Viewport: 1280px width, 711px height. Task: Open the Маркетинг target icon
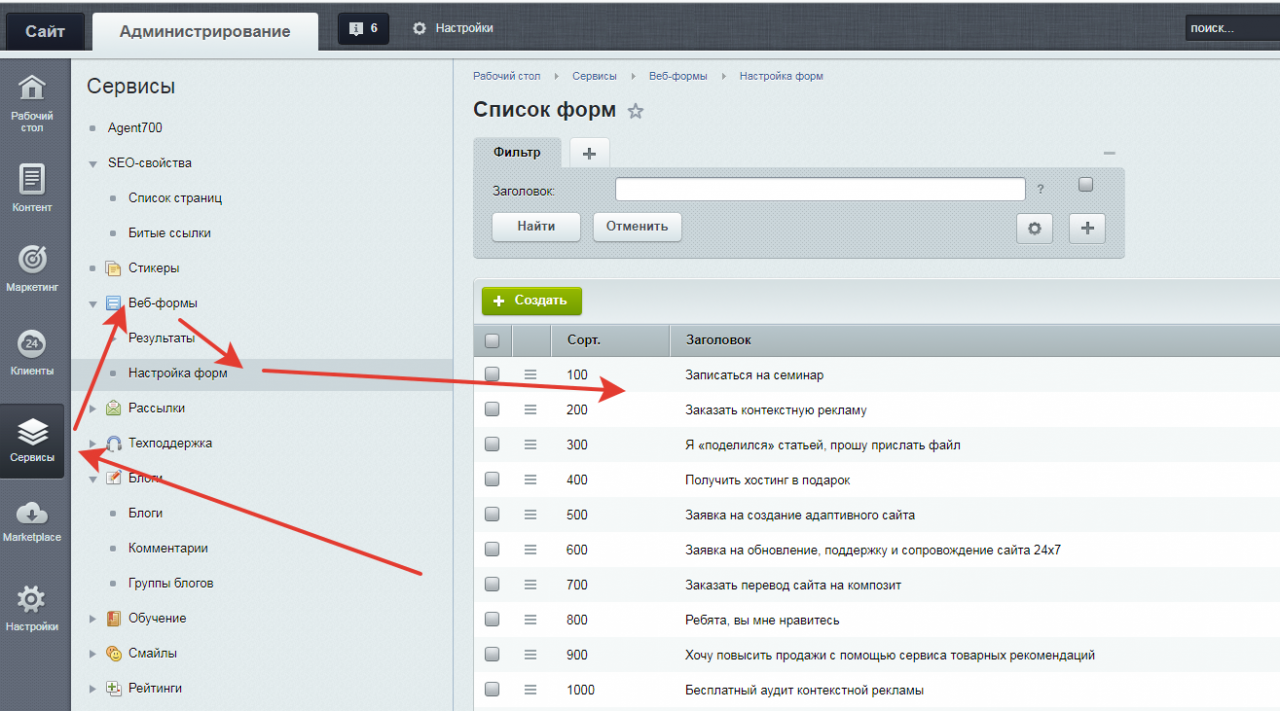point(32,260)
